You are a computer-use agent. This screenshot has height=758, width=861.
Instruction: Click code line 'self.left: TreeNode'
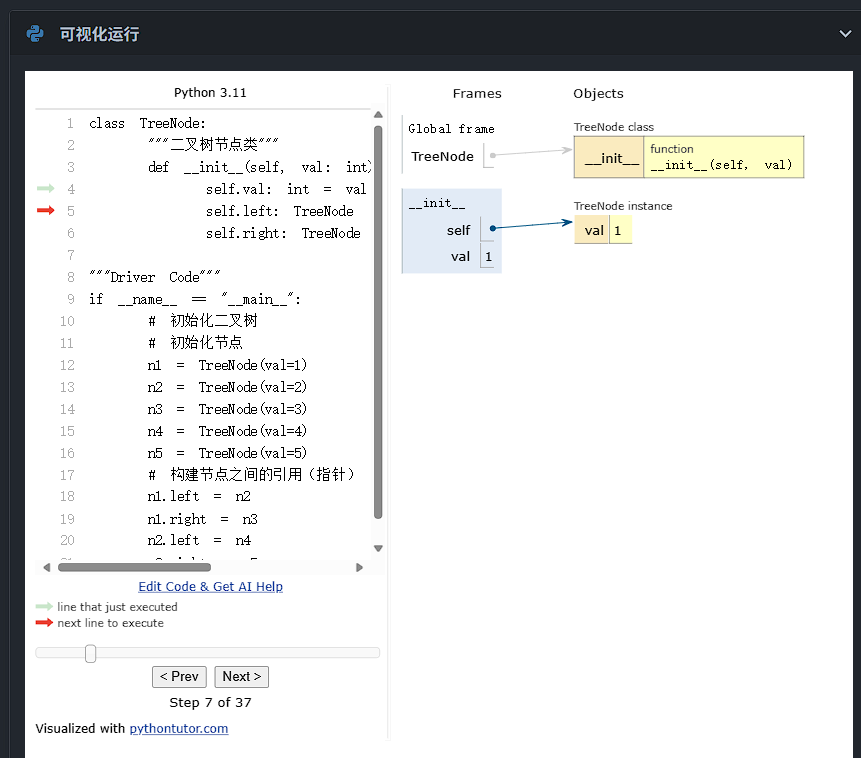tap(279, 211)
